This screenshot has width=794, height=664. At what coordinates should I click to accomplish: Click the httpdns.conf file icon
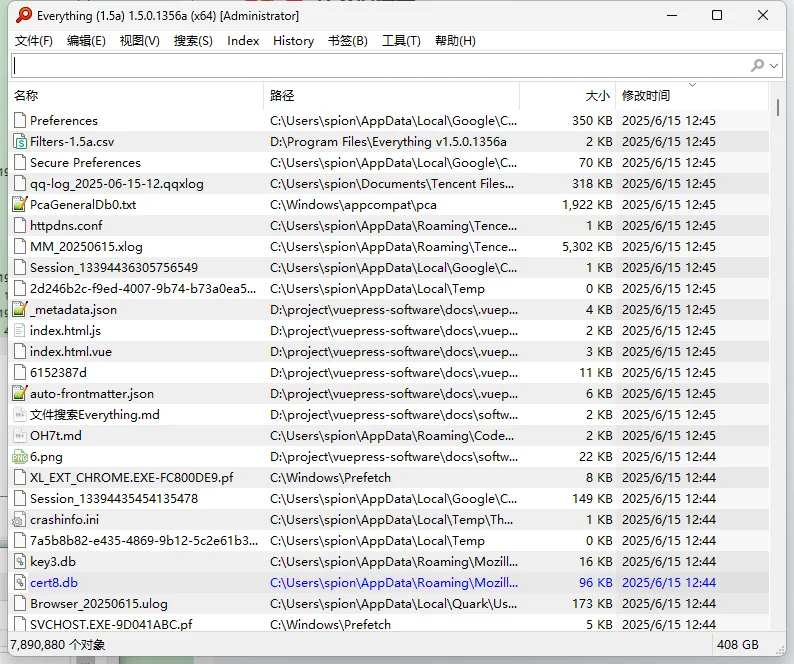(20, 225)
